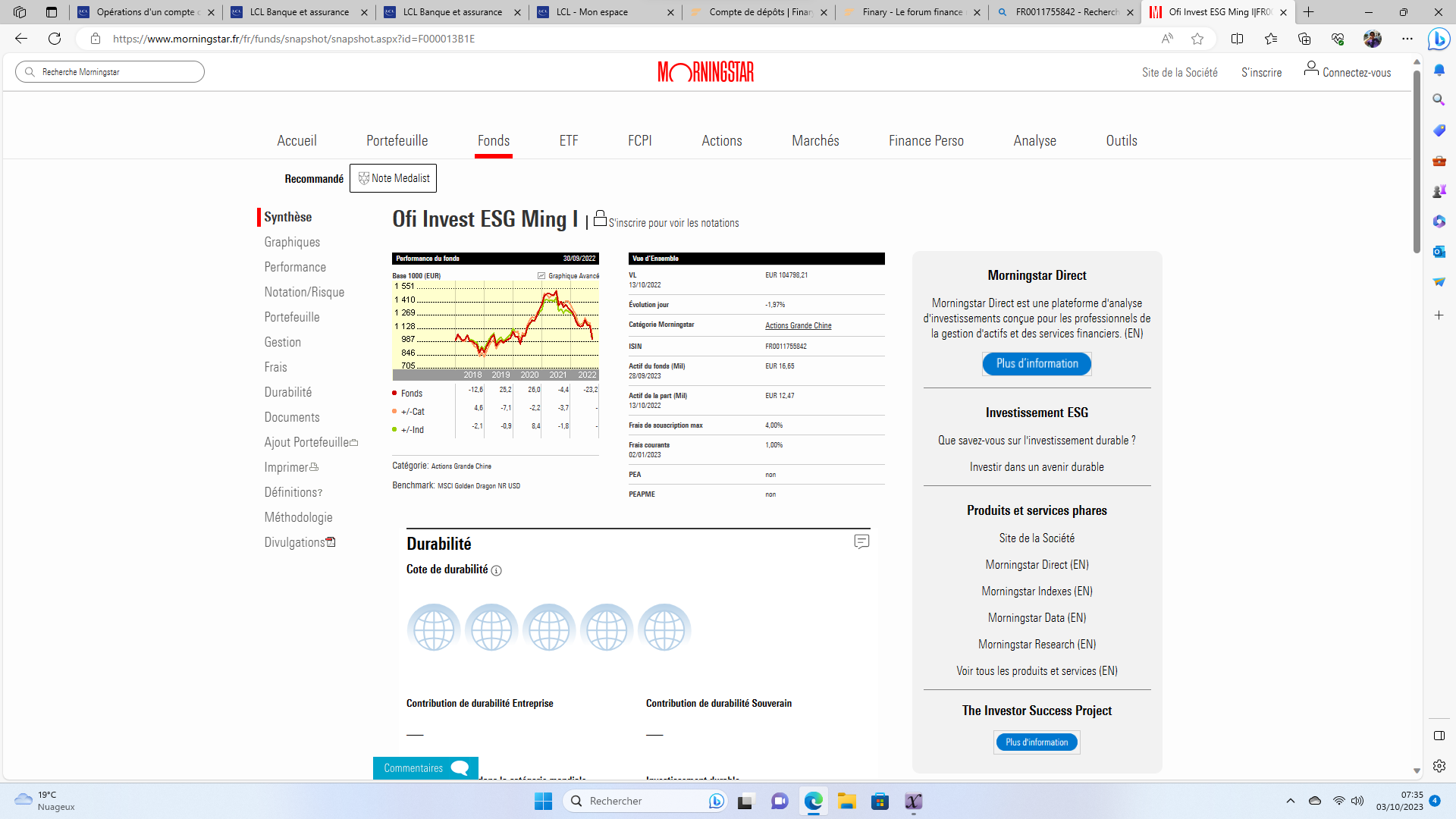The image size is (1456, 819).
Task: Click the browser address bar URL
Action: [x=293, y=39]
